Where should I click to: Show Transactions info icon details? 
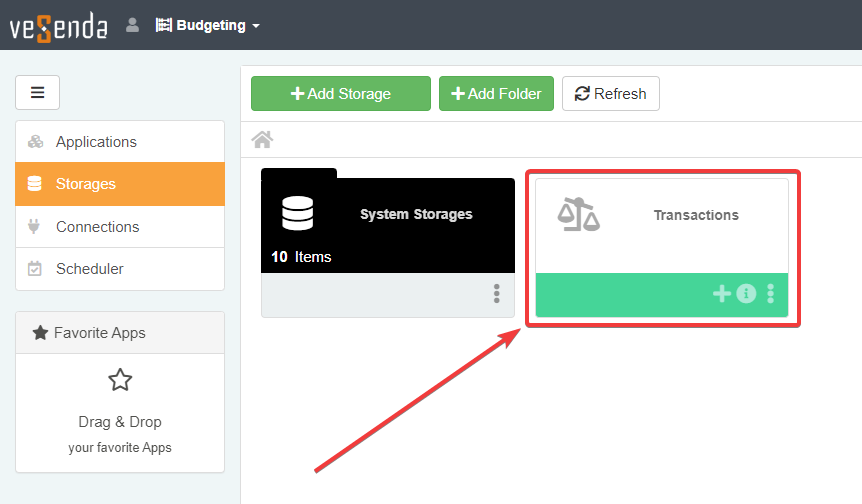pos(746,293)
